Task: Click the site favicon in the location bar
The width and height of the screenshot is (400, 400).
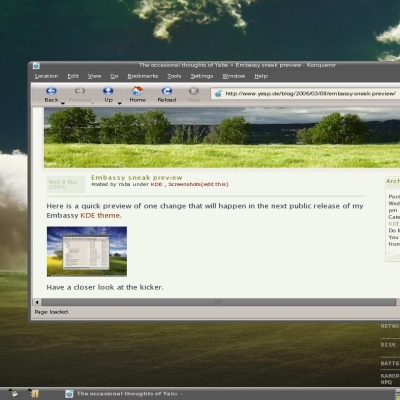Action: [218, 94]
